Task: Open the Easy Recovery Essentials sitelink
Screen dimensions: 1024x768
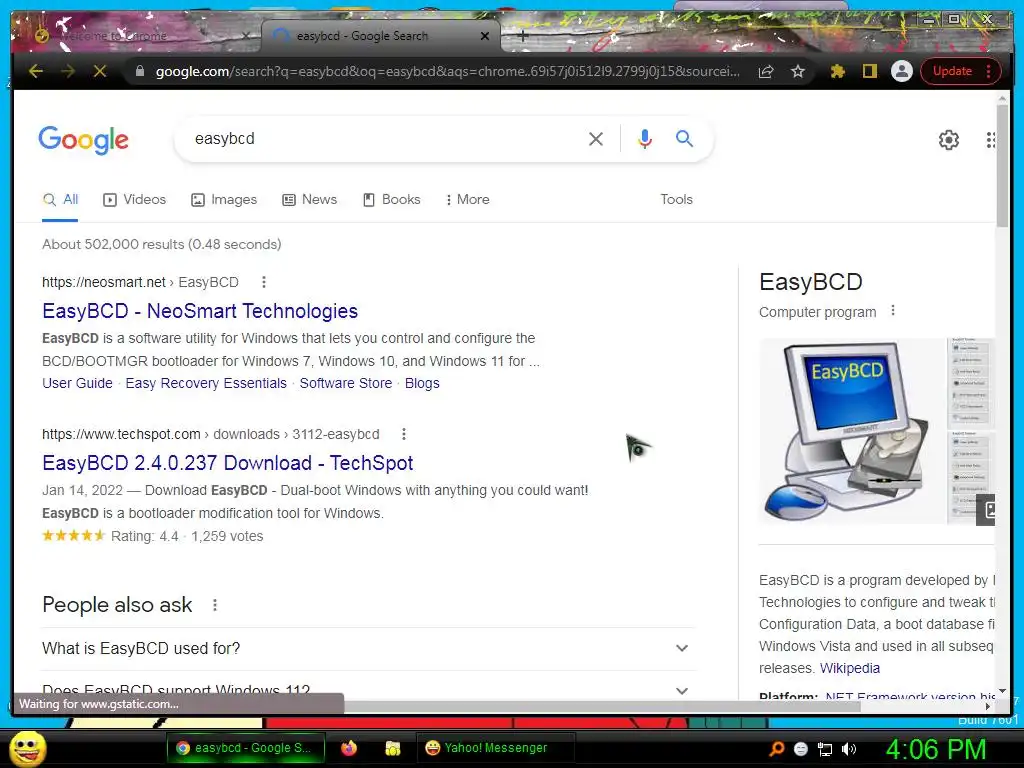Action: 206,383
